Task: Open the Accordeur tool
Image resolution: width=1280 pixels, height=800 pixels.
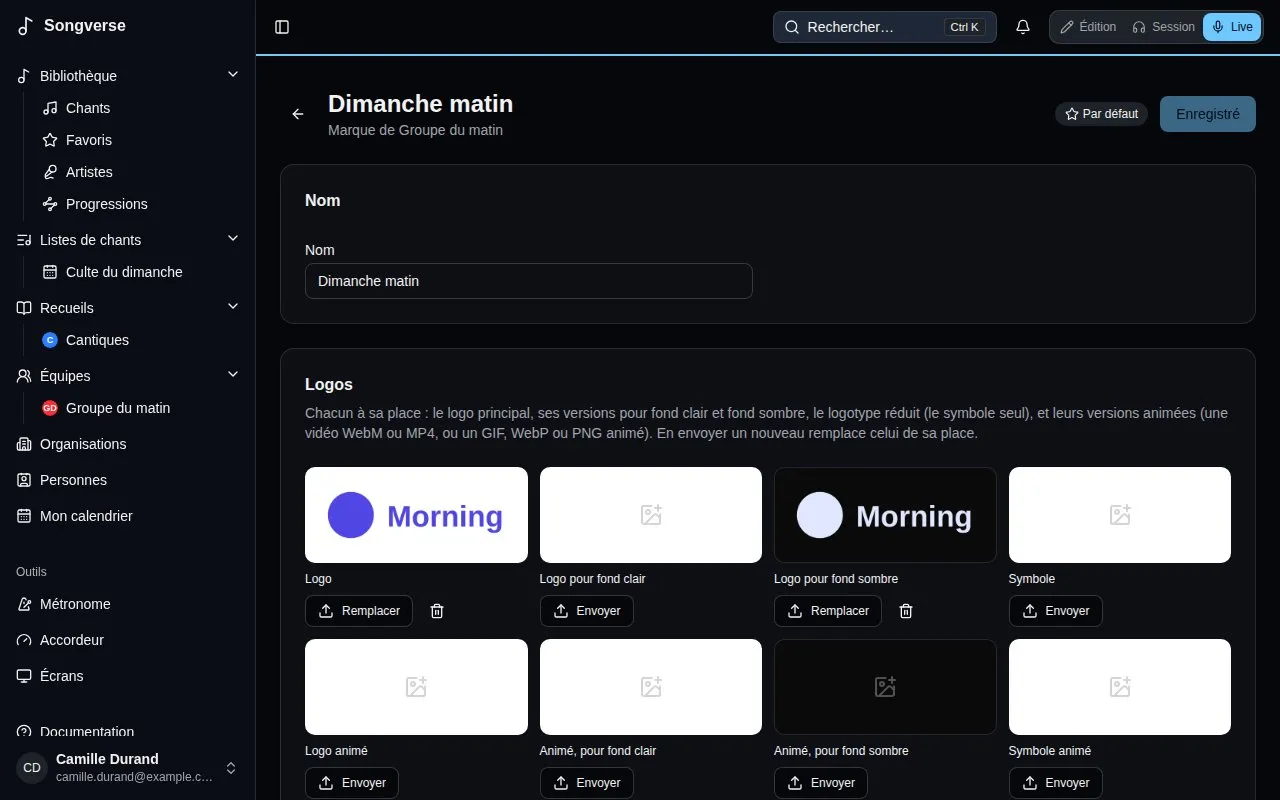Action: point(128,640)
